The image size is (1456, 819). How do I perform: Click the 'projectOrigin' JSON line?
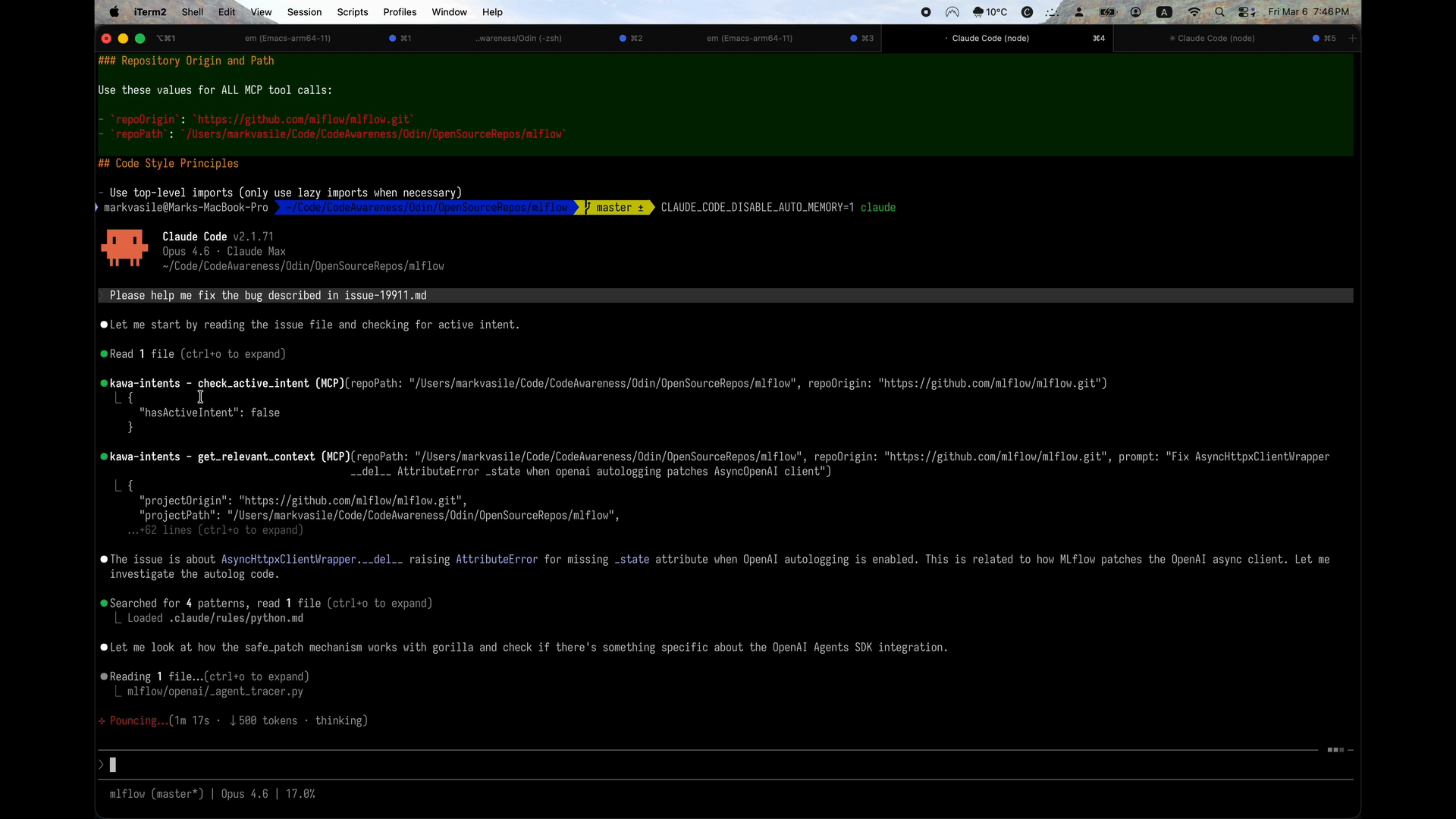[303, 501]
